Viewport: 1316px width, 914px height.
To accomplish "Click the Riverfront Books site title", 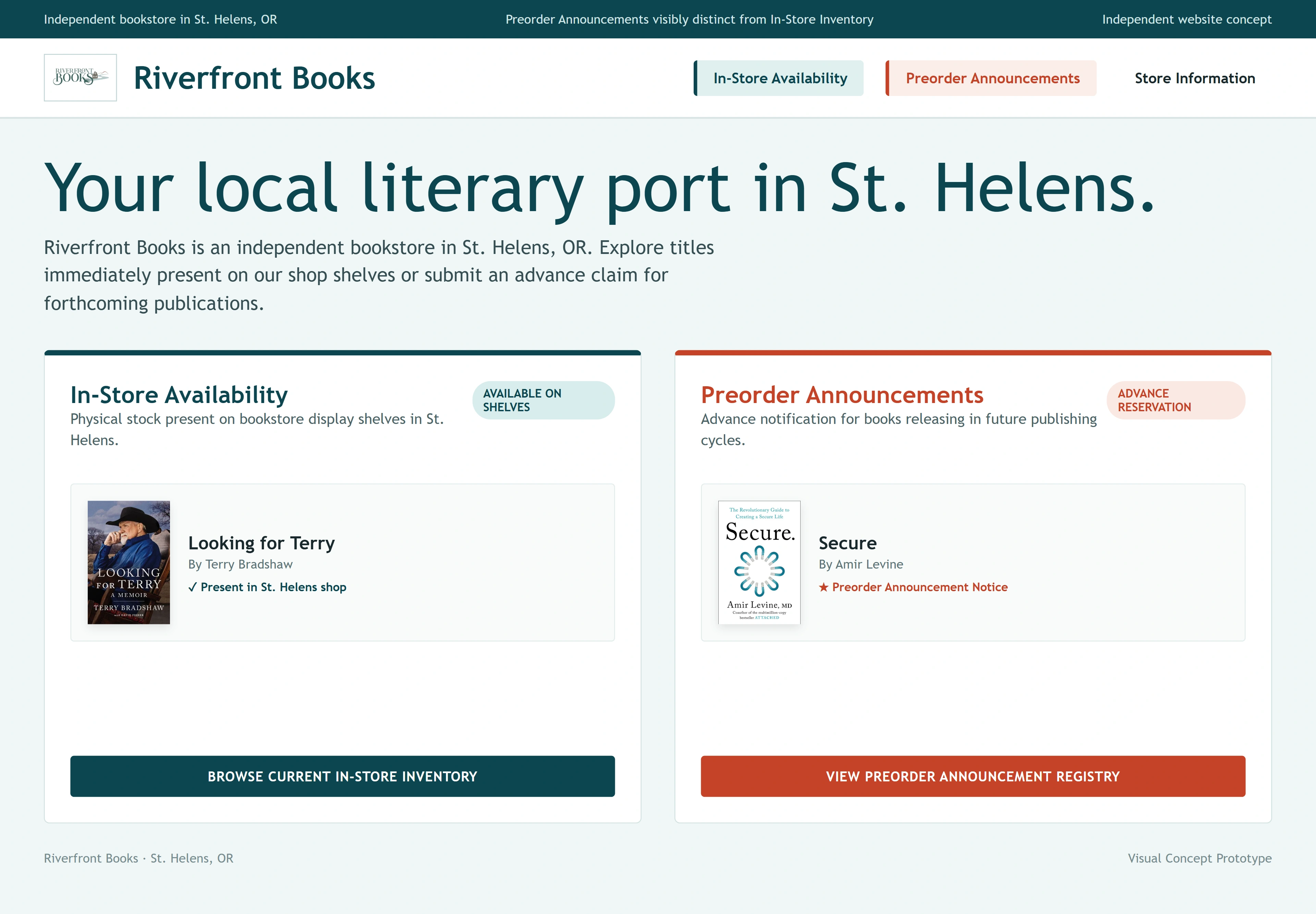I will pyautogui.click(x=254, y=78).
